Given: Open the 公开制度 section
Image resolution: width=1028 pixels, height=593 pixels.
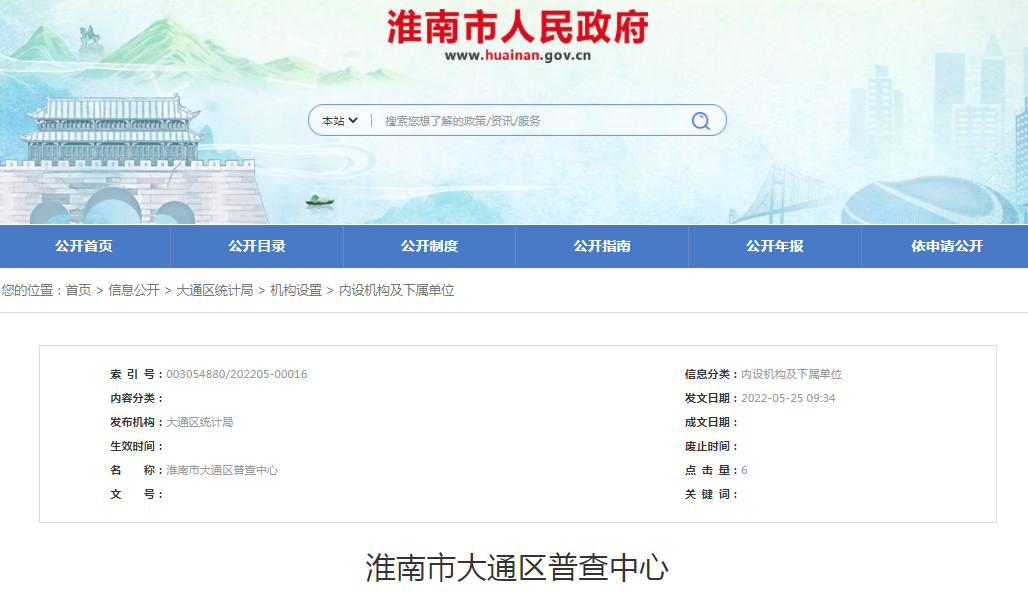Looking at the screenshot, I should click(x=428, y=245).
